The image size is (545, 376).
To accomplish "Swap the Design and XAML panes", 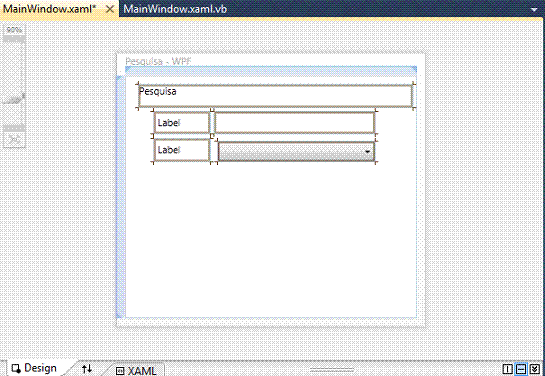I will coord(87,369).
